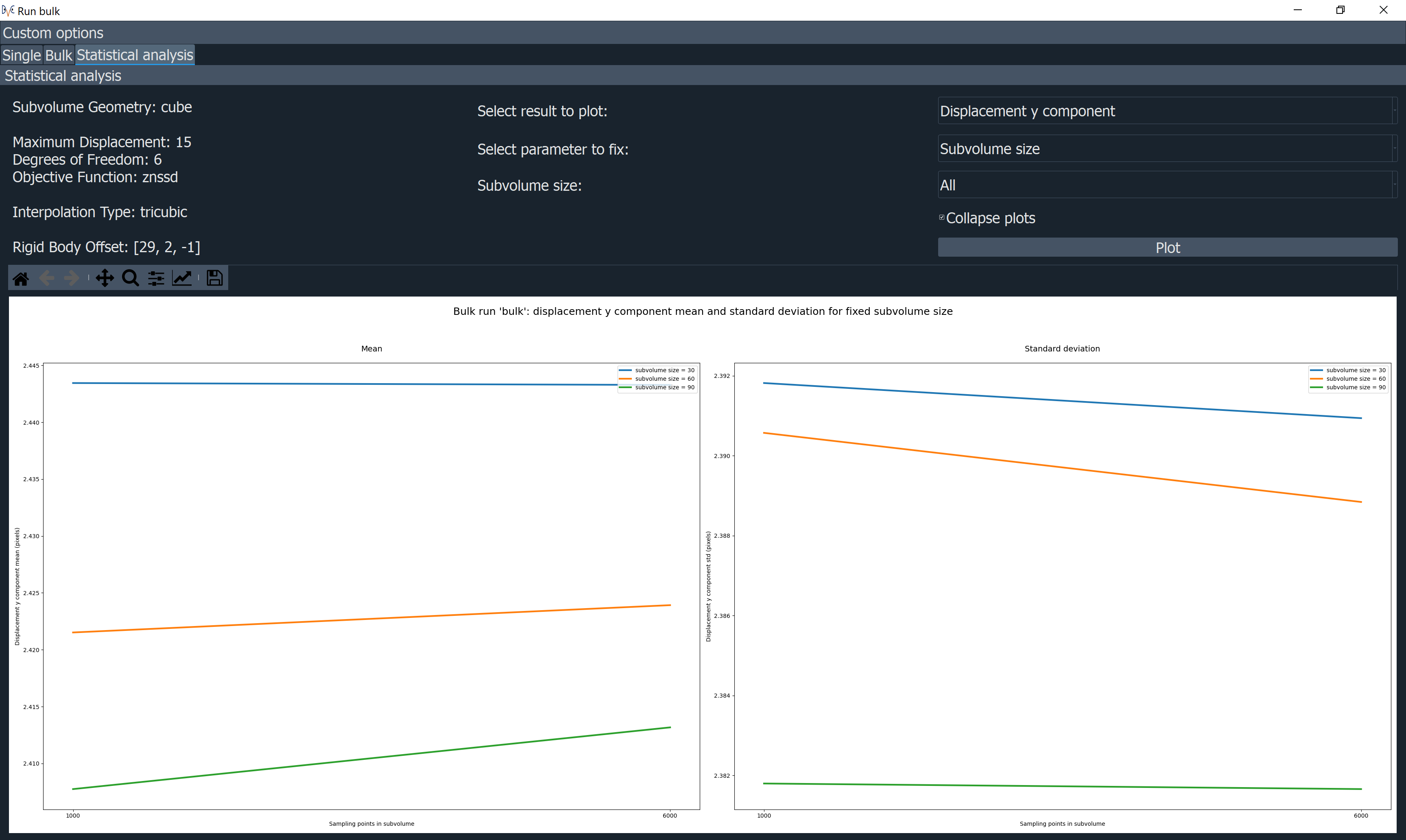
Task: Click the Rigid Body Offset: [29, 2, -1] text
Action: [x=107, y=247]
